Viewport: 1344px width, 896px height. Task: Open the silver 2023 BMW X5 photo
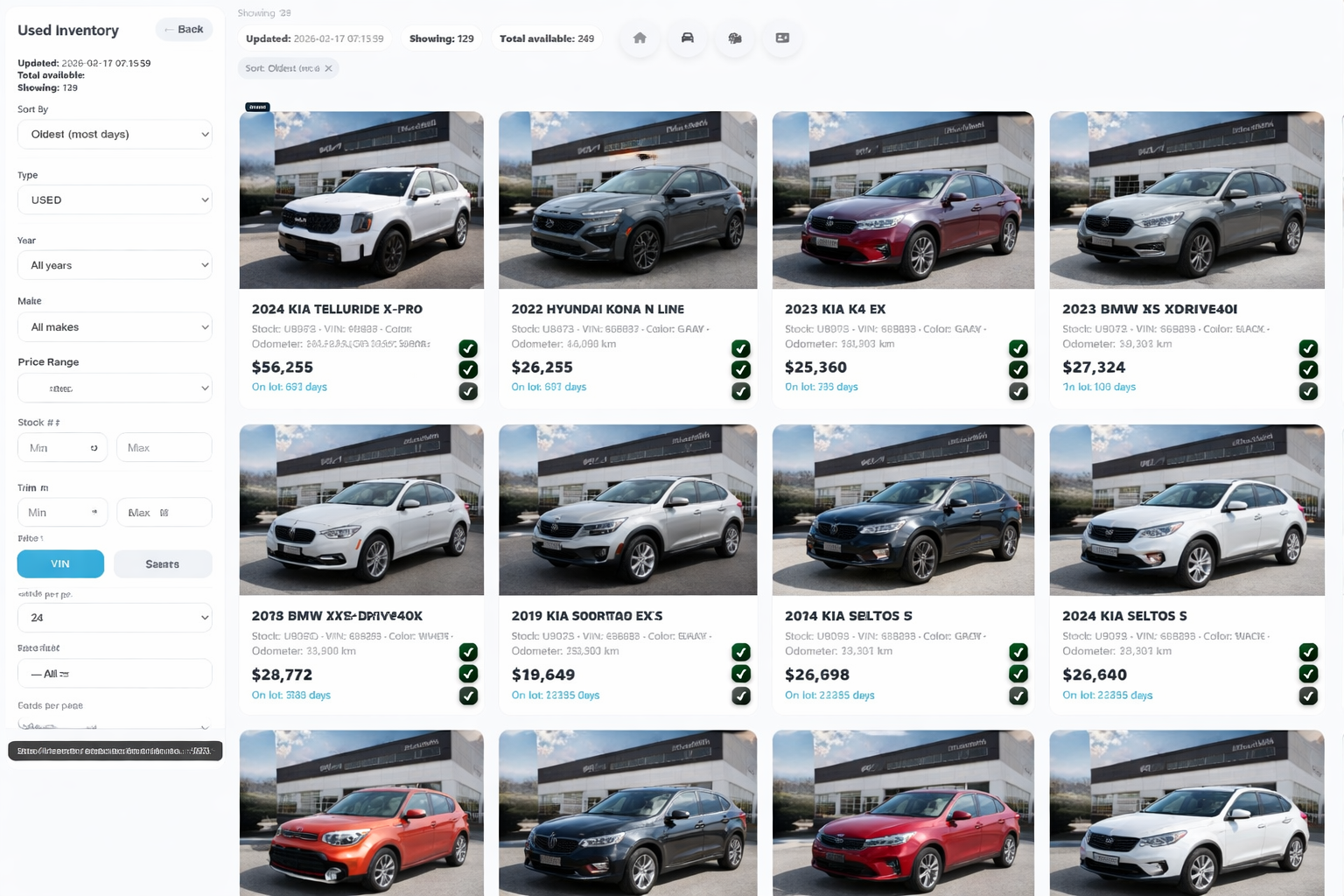coord(1186,199)
